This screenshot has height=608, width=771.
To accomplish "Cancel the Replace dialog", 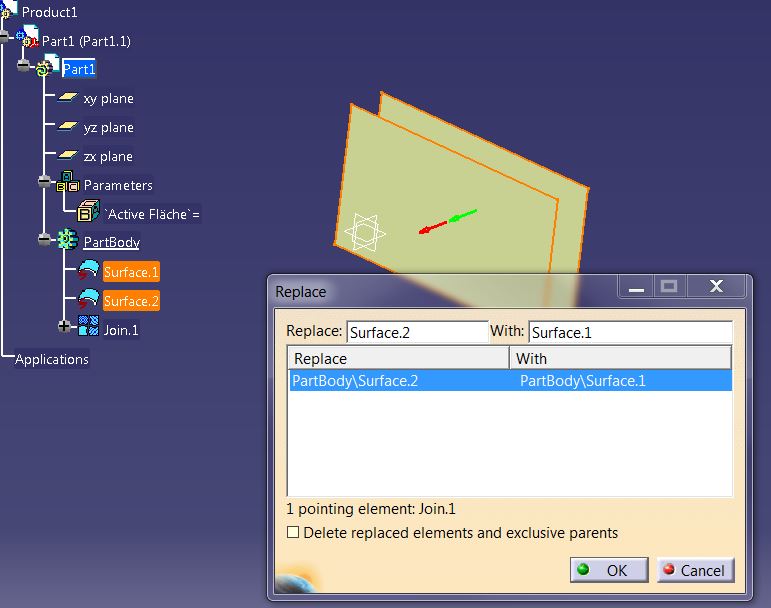I will tap(696, 570).
